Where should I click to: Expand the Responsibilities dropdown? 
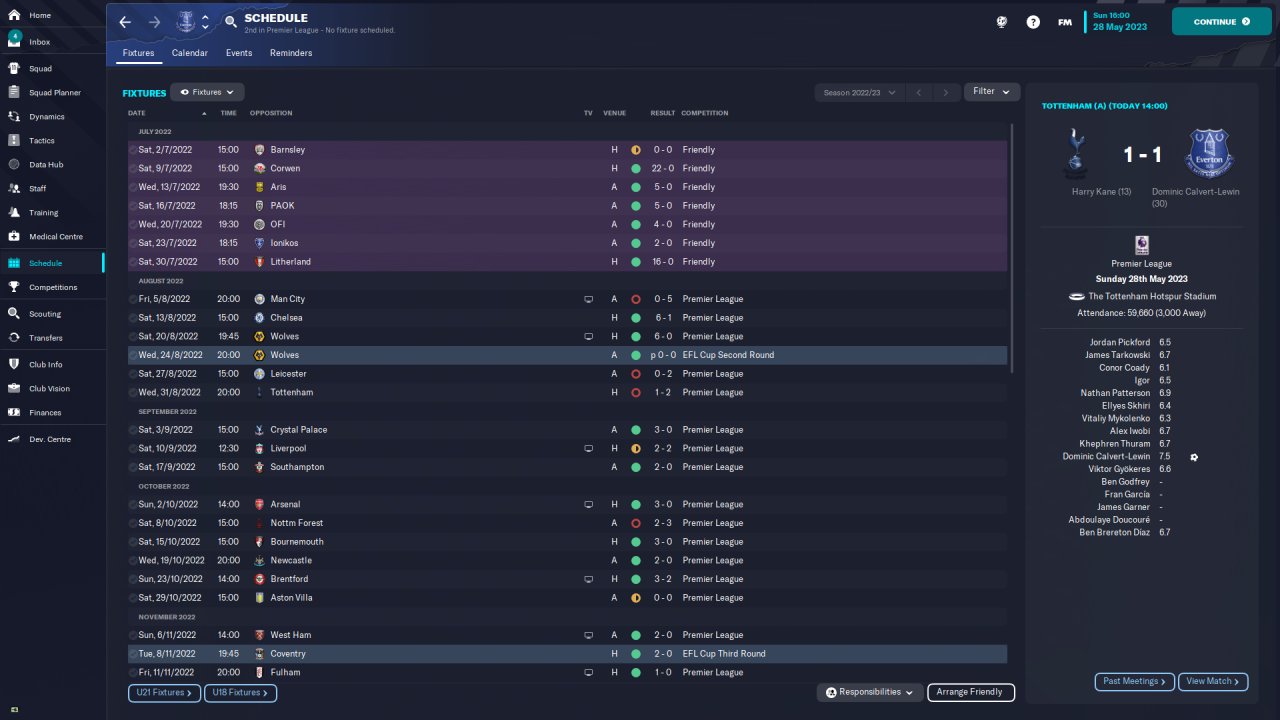tap(869, 692)
